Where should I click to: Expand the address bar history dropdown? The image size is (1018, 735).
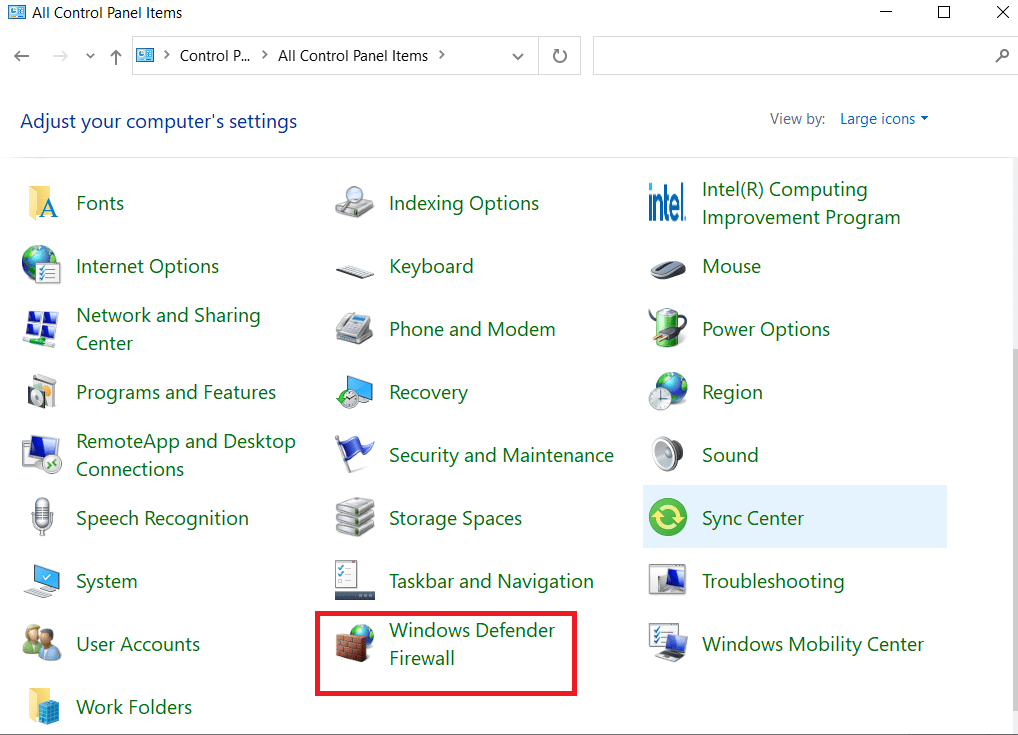[517, 56]
